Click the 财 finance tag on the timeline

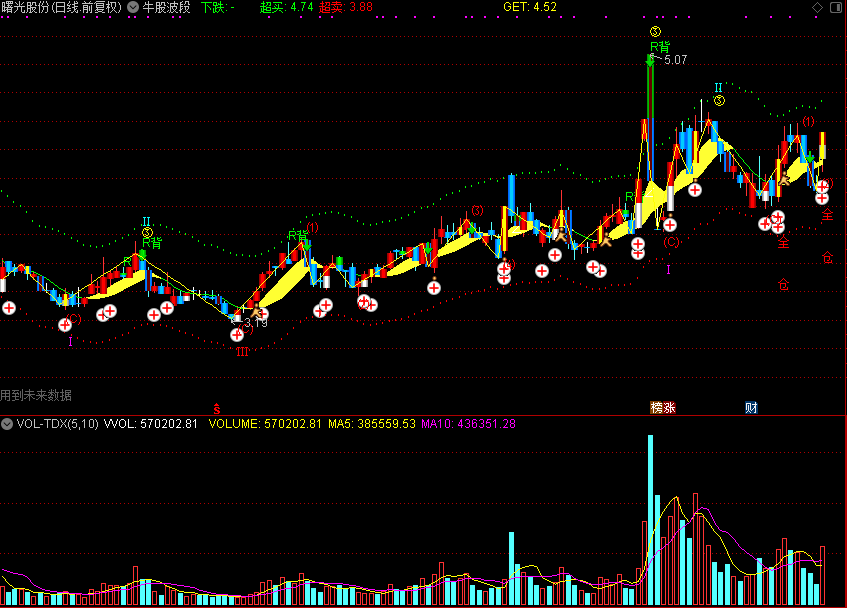(x=751, y=408)
